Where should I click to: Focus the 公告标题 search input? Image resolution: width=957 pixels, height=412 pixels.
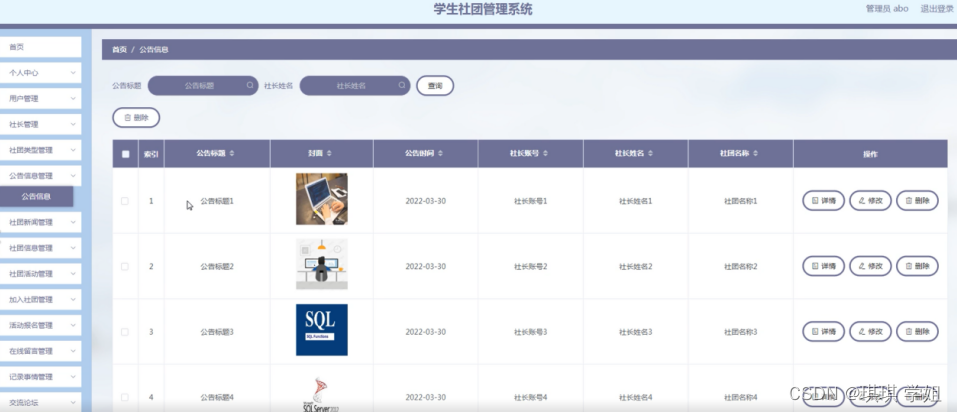[203, 86]
